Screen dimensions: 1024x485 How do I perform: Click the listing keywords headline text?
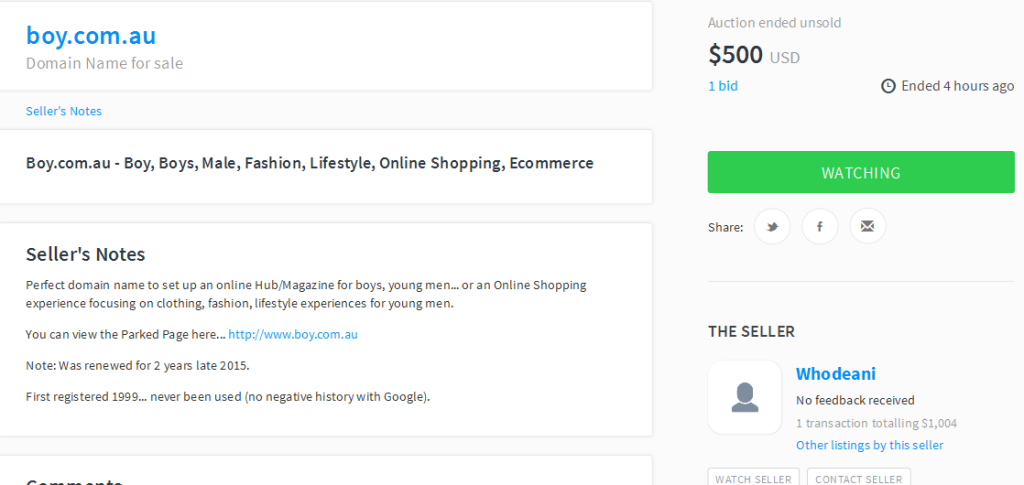pos(310,163)
